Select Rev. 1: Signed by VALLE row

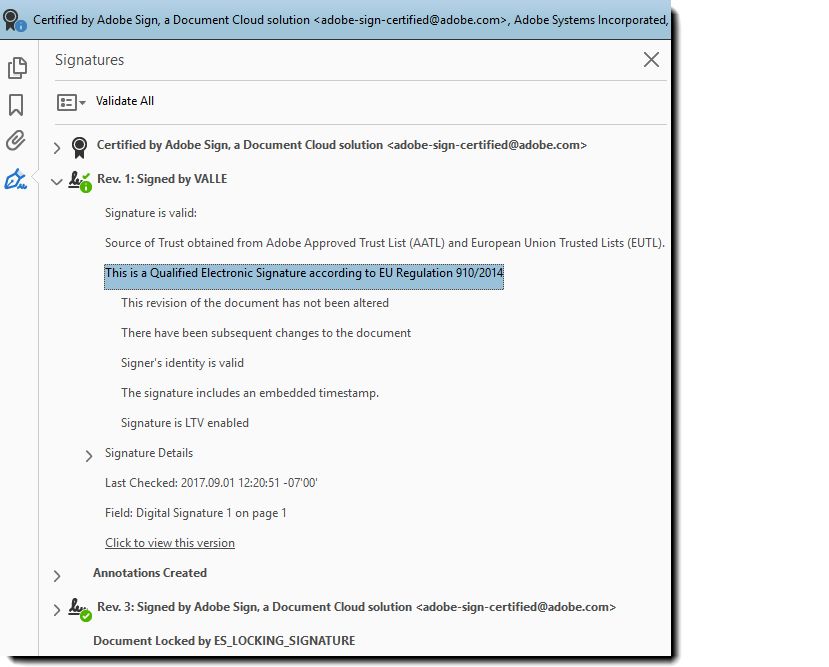162,179
